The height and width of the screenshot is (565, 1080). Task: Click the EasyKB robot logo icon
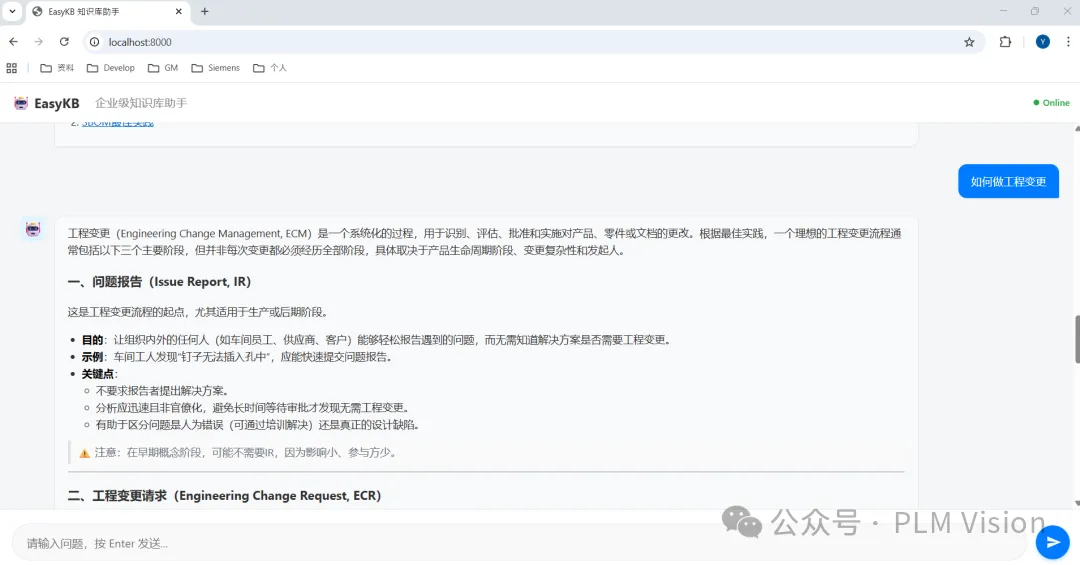(21, 103)
